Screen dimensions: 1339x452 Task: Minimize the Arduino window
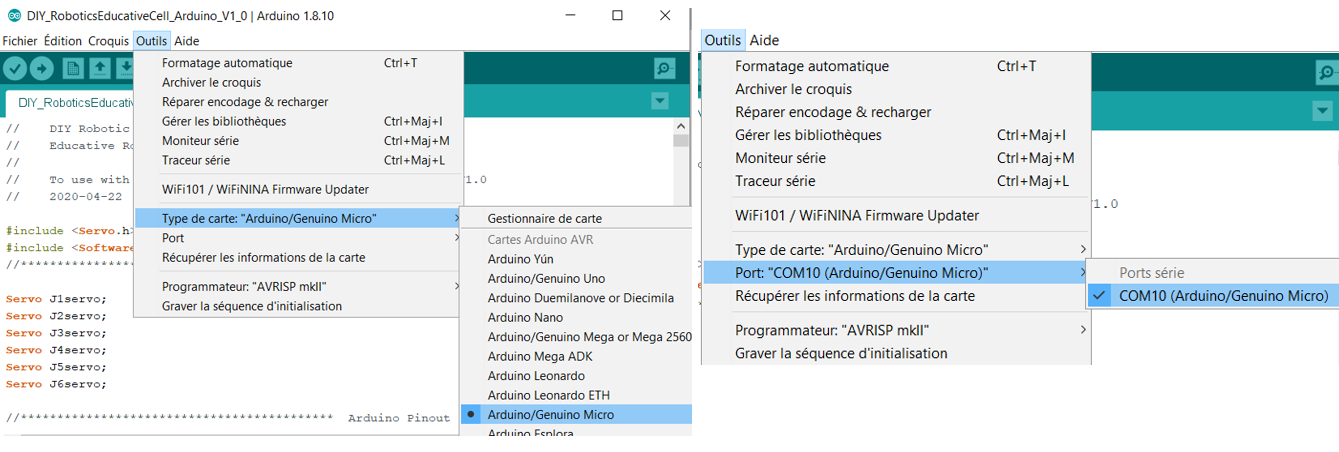click(570, 15)
